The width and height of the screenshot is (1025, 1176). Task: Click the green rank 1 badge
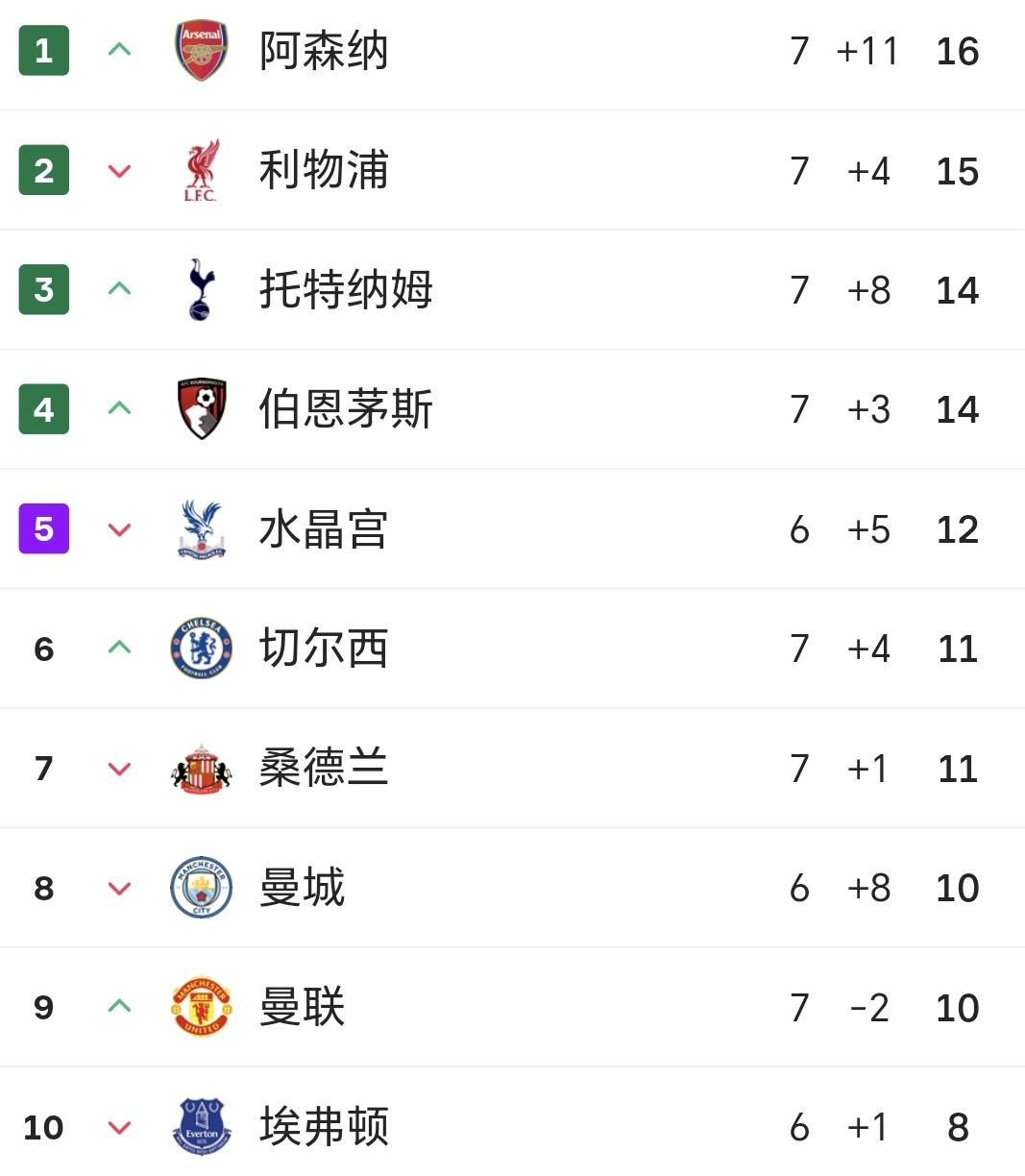pos(44,51)
